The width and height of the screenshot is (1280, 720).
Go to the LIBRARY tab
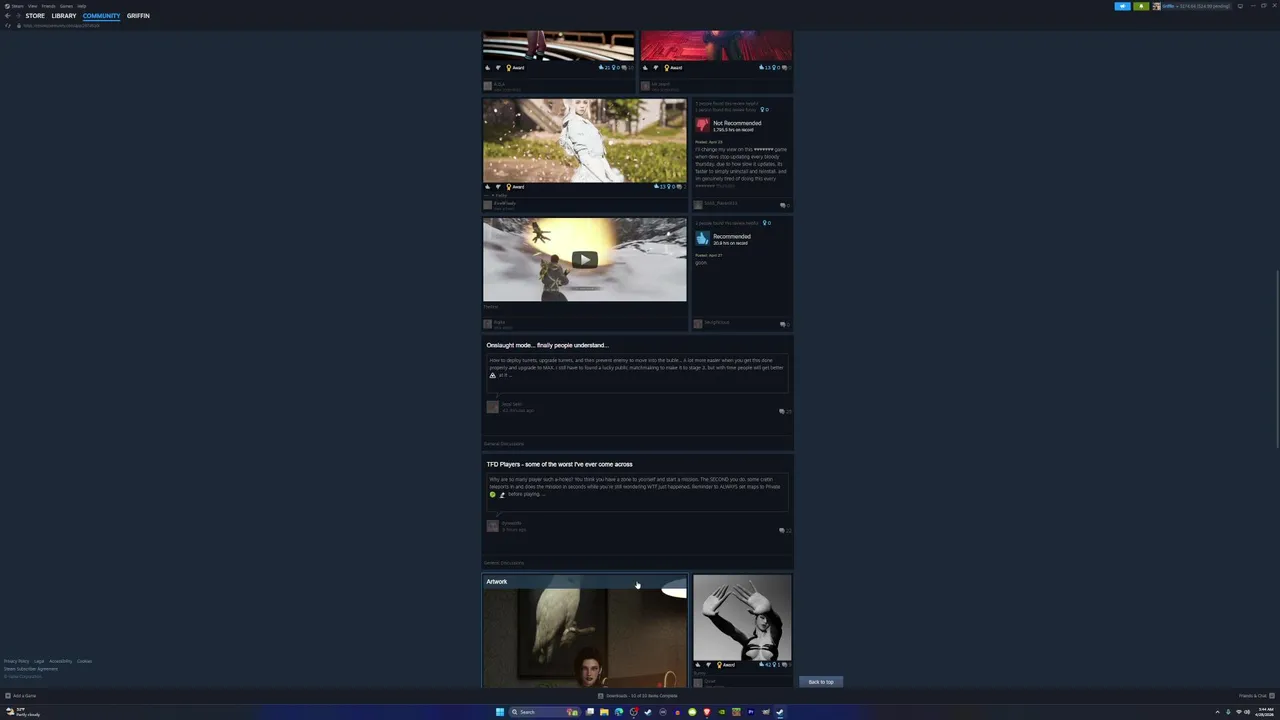[64, 16]
